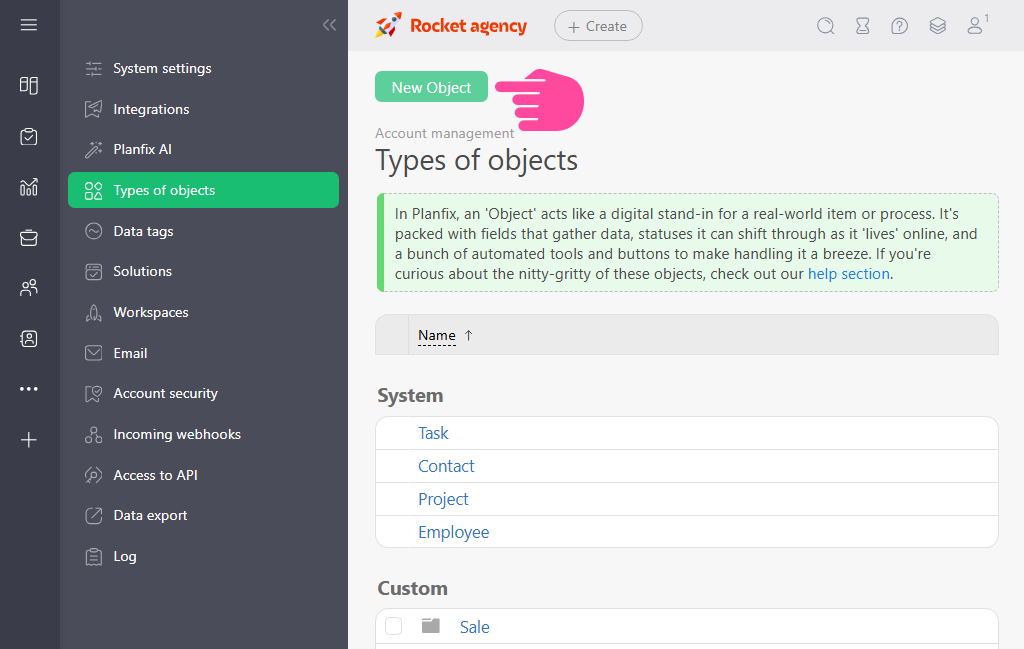Add a section with the plus icon

tap(29, 440)
